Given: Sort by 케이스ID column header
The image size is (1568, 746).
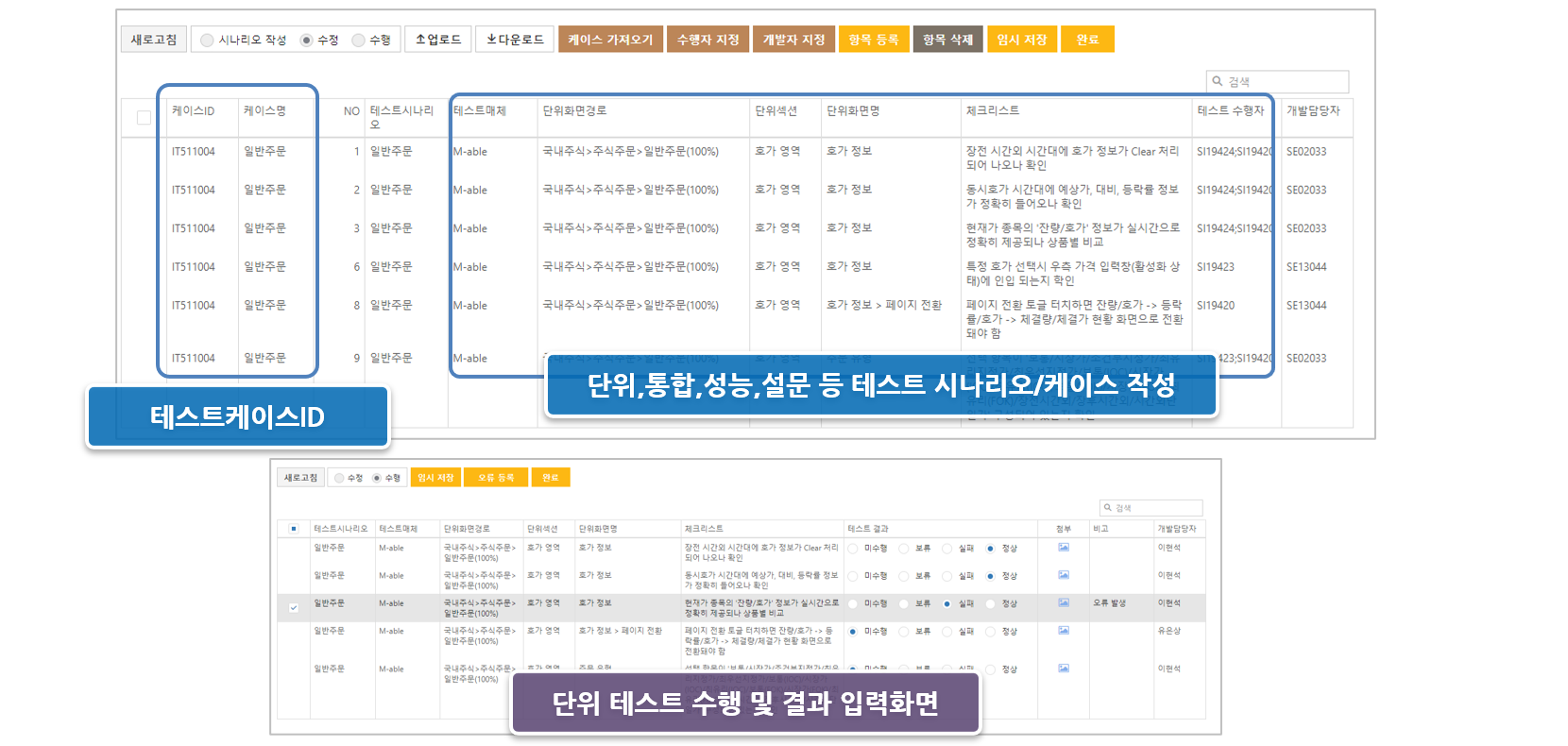Looking at the screenshot, I should click(x=193, y=111).
